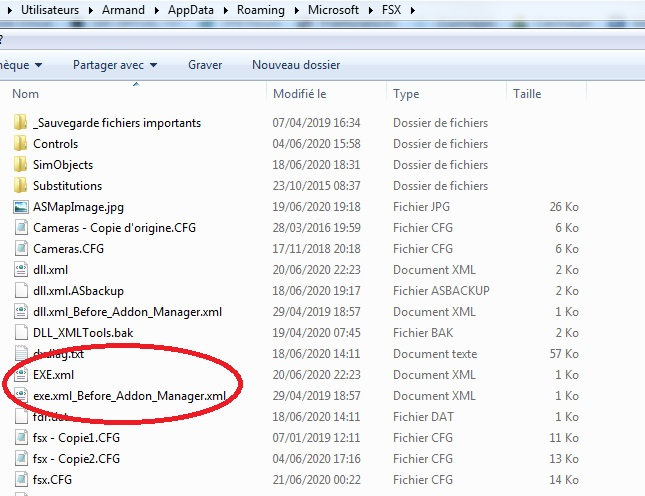This screenshot has width=645, height=496.
Task: Click the 14 Ko size cell
Action: pyautogui.click(x=564, y=480)
